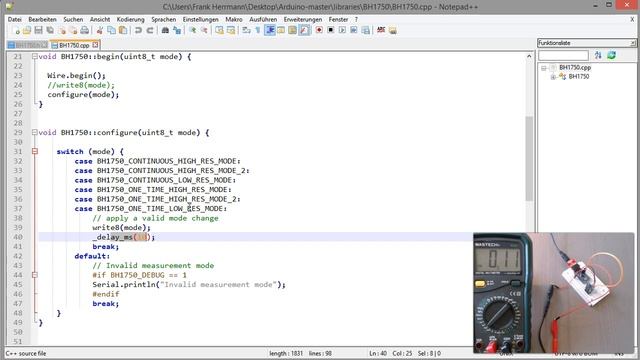
Task: Zoom in using toolbar icon
Action: (192, 30)
